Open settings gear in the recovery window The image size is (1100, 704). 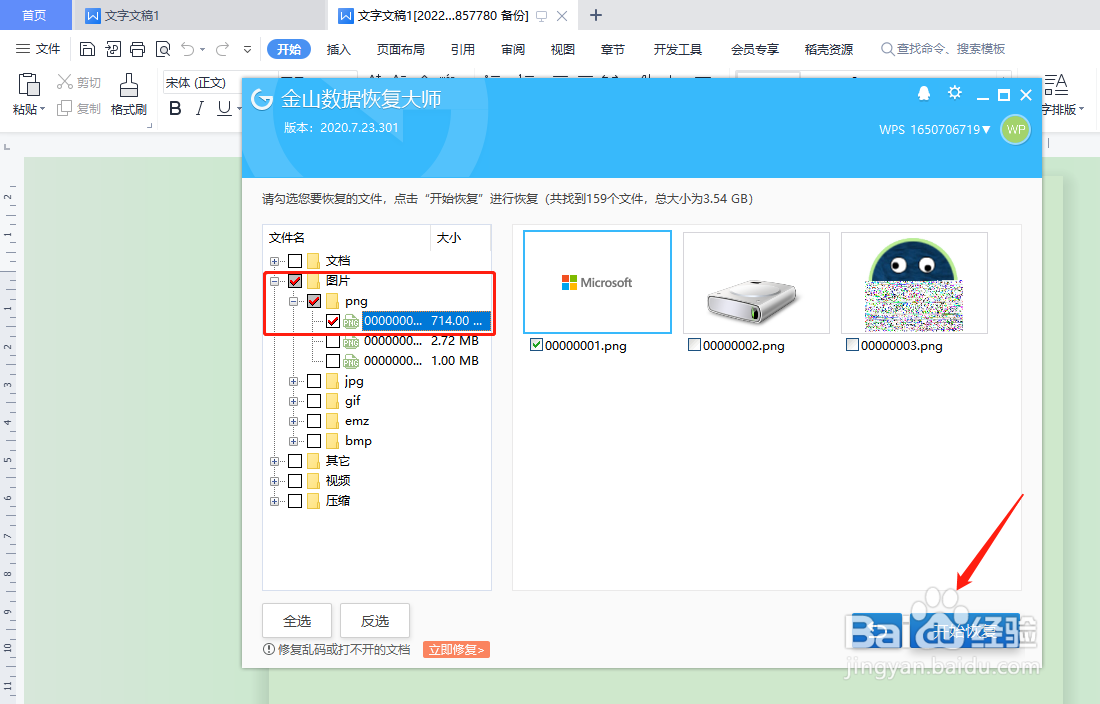[955, 92]
